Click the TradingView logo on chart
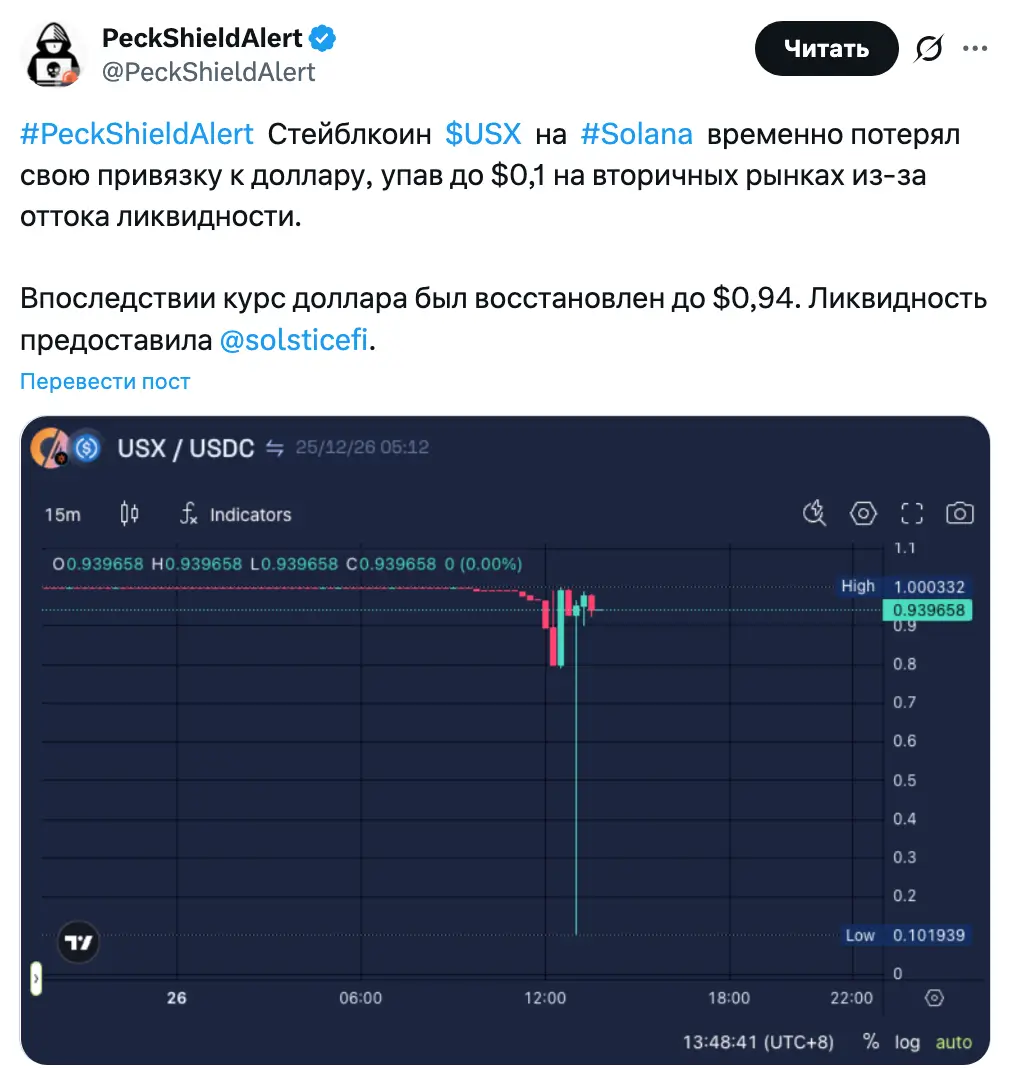1009x1068 pixels. (79, 941)
